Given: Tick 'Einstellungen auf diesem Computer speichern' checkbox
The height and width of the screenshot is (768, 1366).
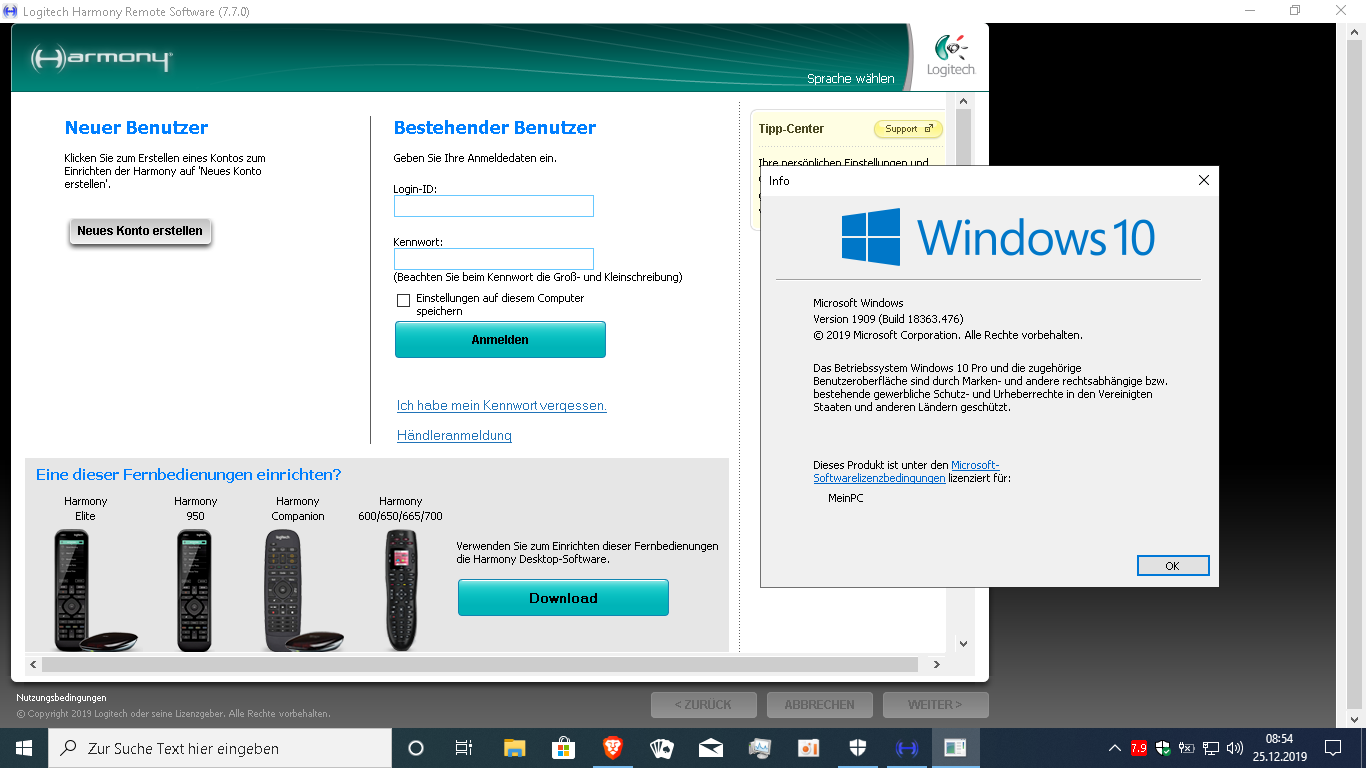Looking at the screenshot, I should pos(403,300).
